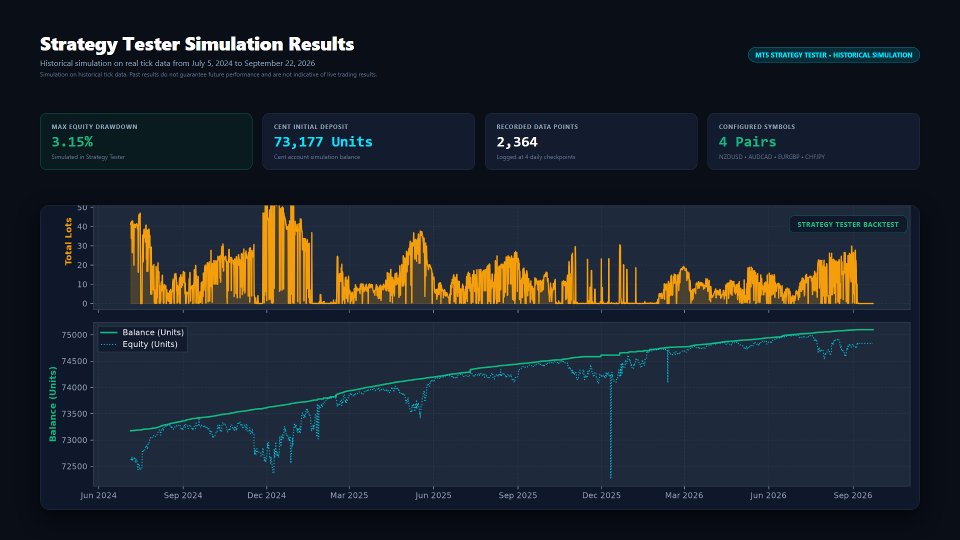Click the "72500" balance axis tick

click(x=75, y=467)
